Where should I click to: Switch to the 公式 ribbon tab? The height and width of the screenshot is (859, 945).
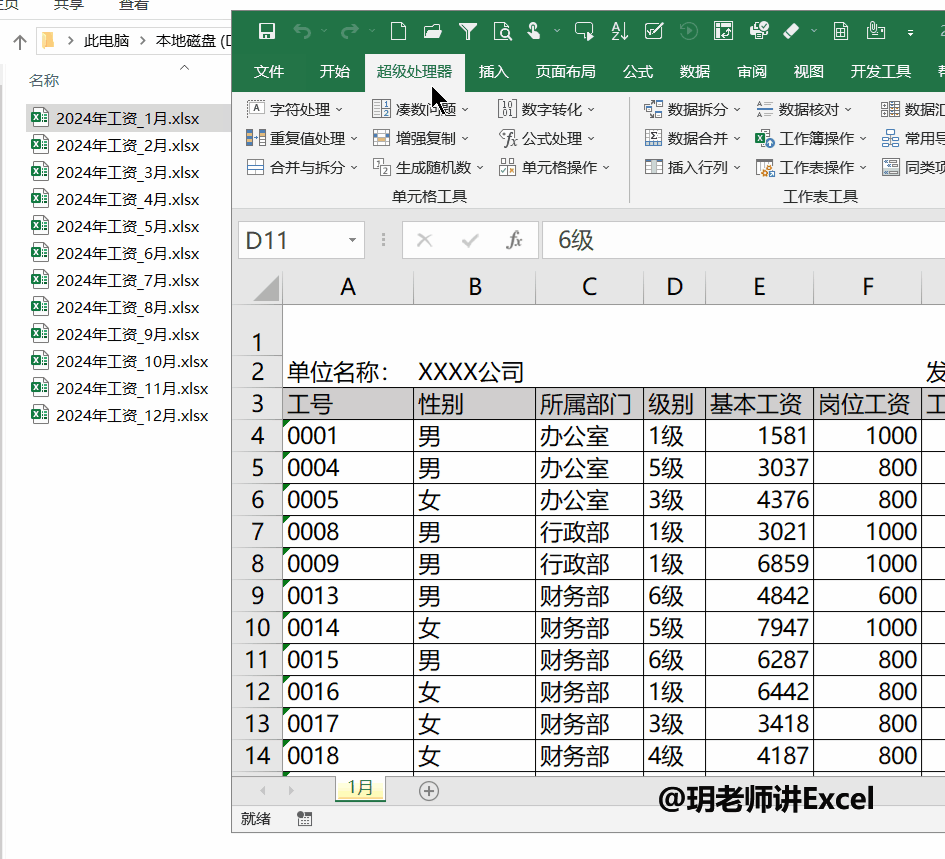pos(638,72)
